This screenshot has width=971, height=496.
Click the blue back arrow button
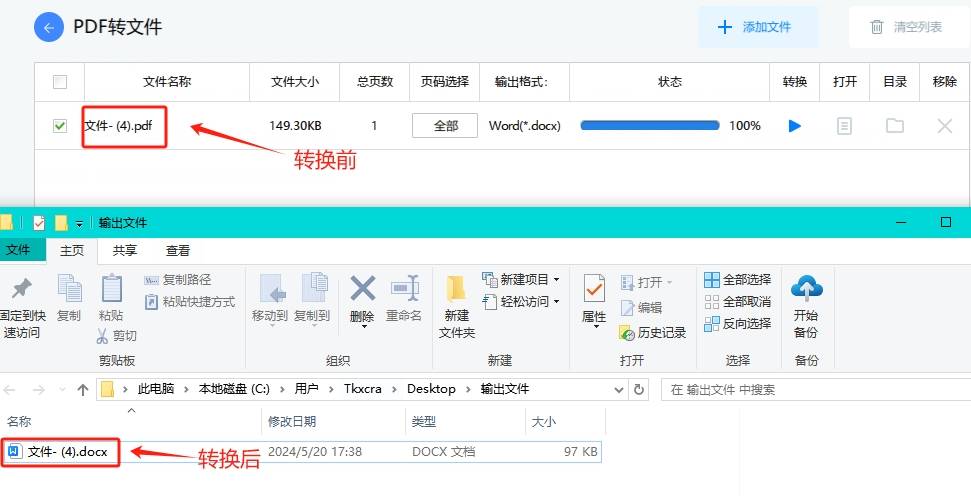point(49,27)
